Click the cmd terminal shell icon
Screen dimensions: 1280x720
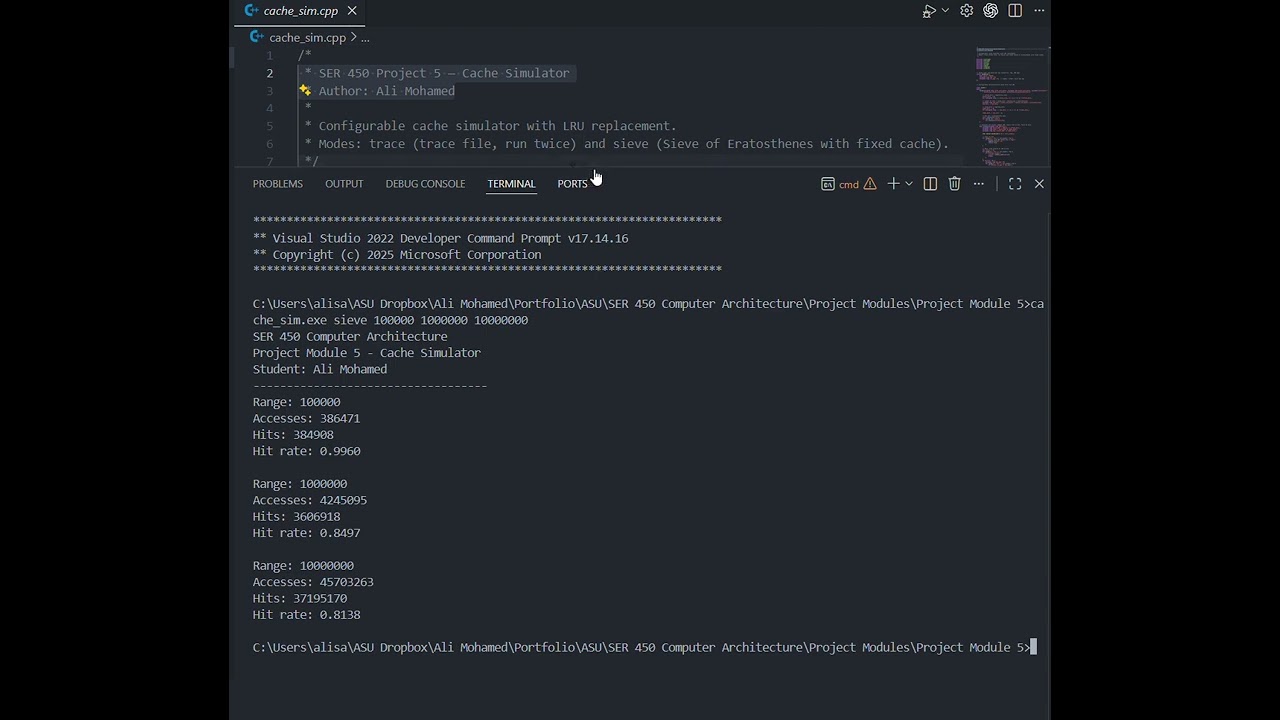[x=828, y=184]
